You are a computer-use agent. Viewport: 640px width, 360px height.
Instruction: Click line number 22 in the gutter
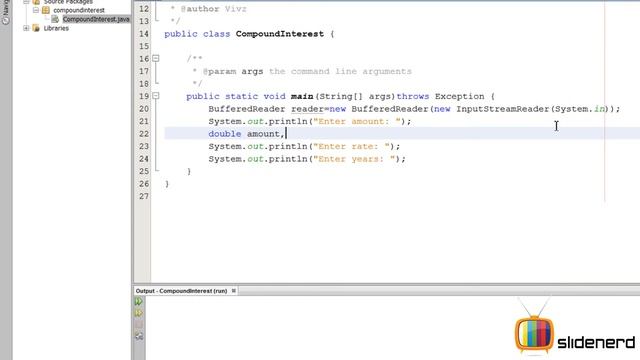(144, 134)
